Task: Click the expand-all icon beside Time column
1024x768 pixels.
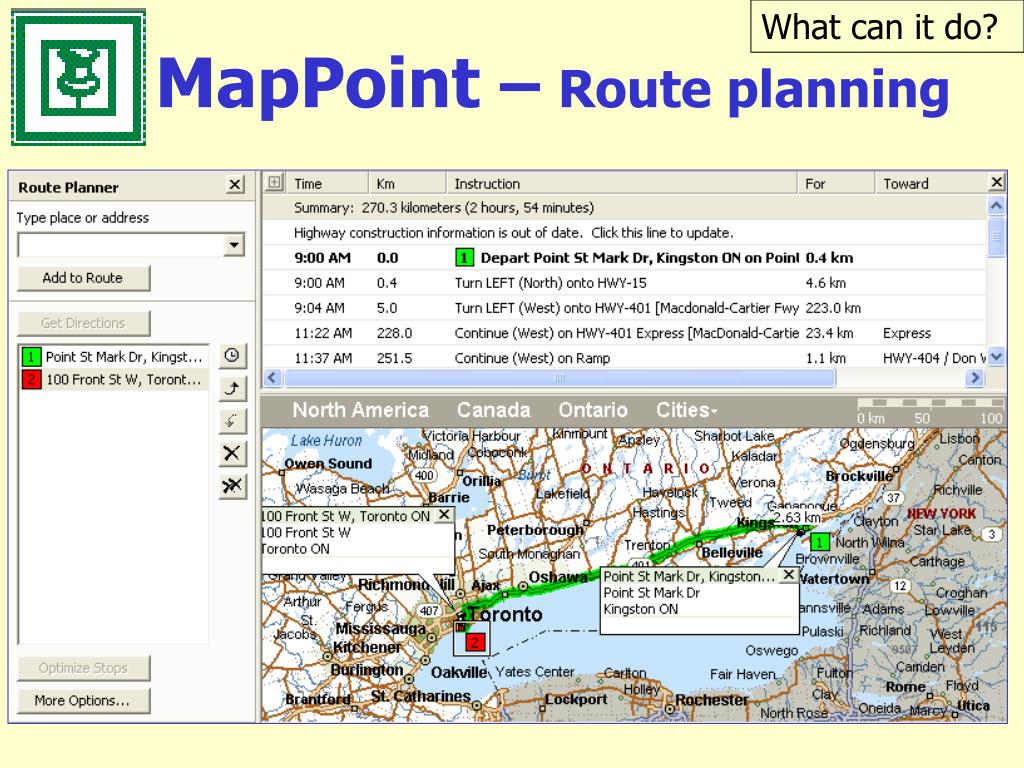Action: [x=275, y=183]
